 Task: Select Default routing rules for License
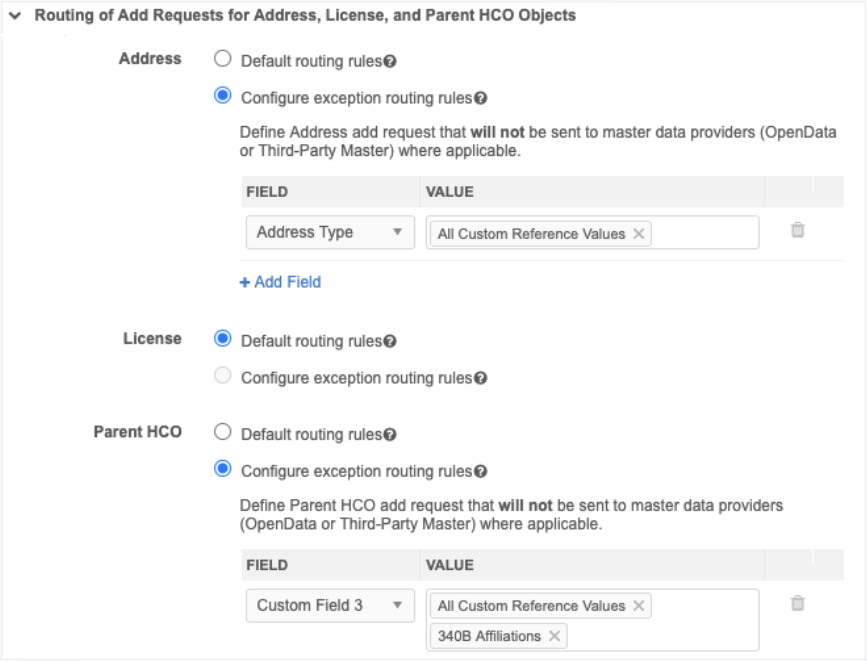223,340
